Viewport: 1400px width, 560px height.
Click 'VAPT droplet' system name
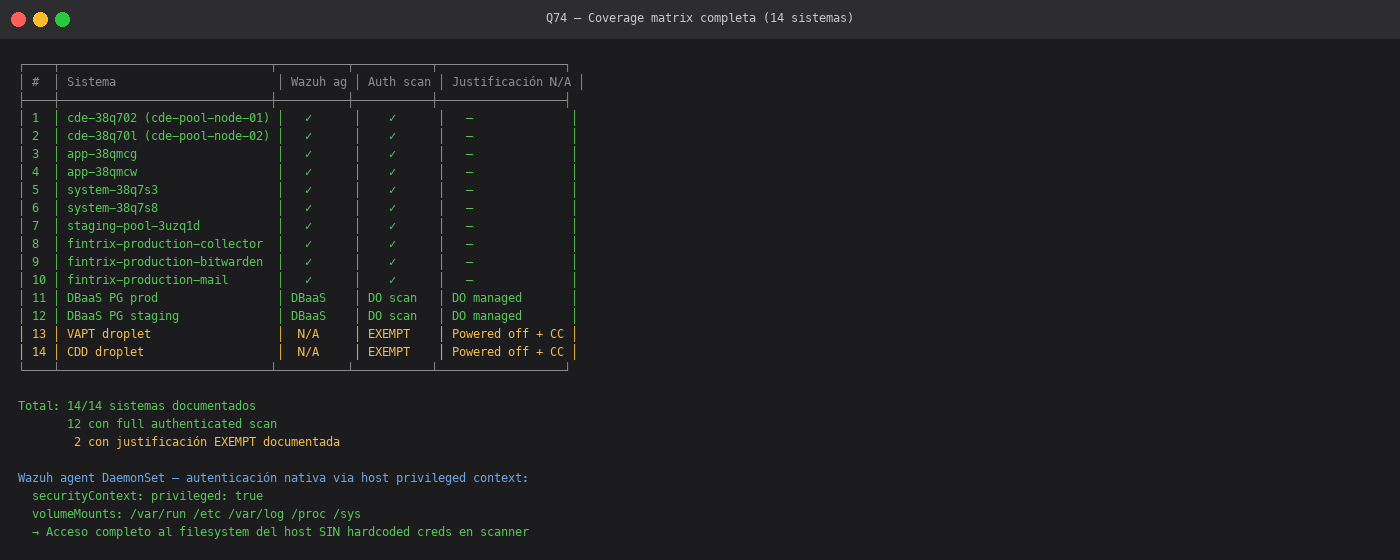point(109,334)
